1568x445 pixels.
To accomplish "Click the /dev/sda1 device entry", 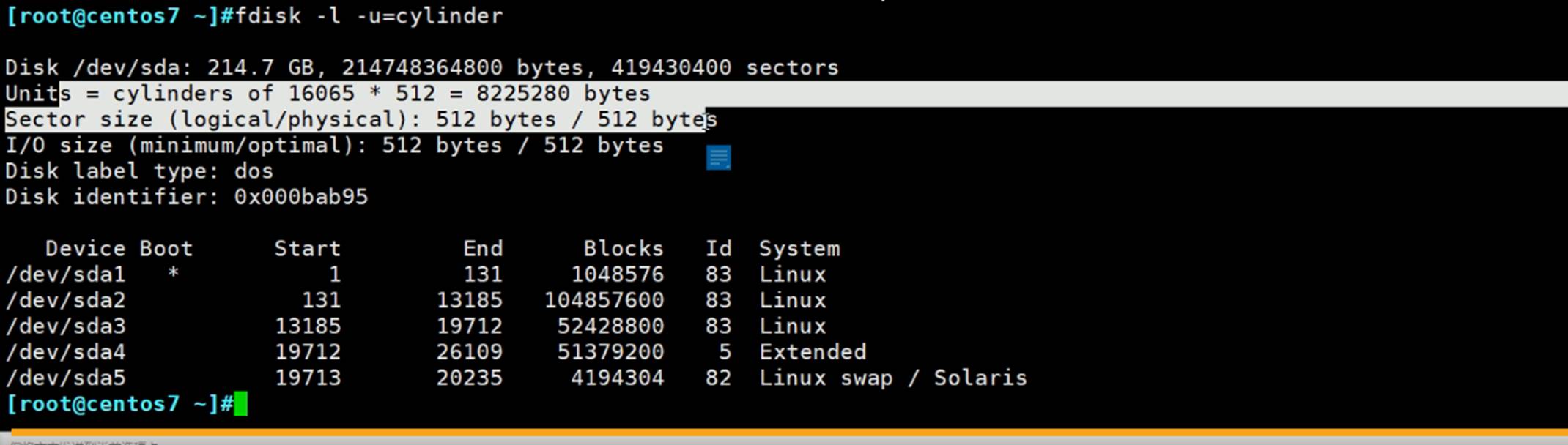I will [65, 274].
